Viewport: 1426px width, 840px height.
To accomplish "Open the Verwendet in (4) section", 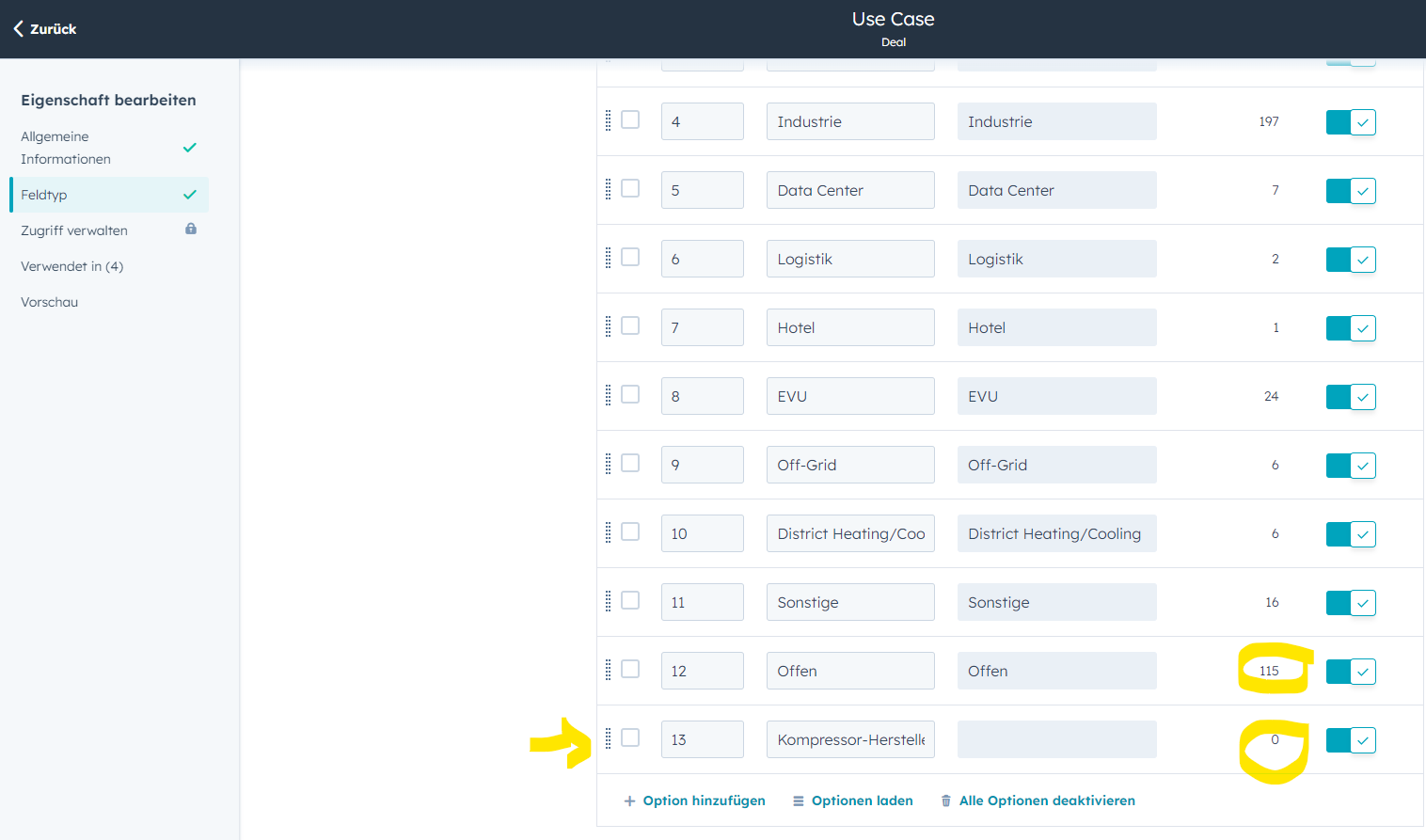I will pyautogui.click(x=71, y=266).
